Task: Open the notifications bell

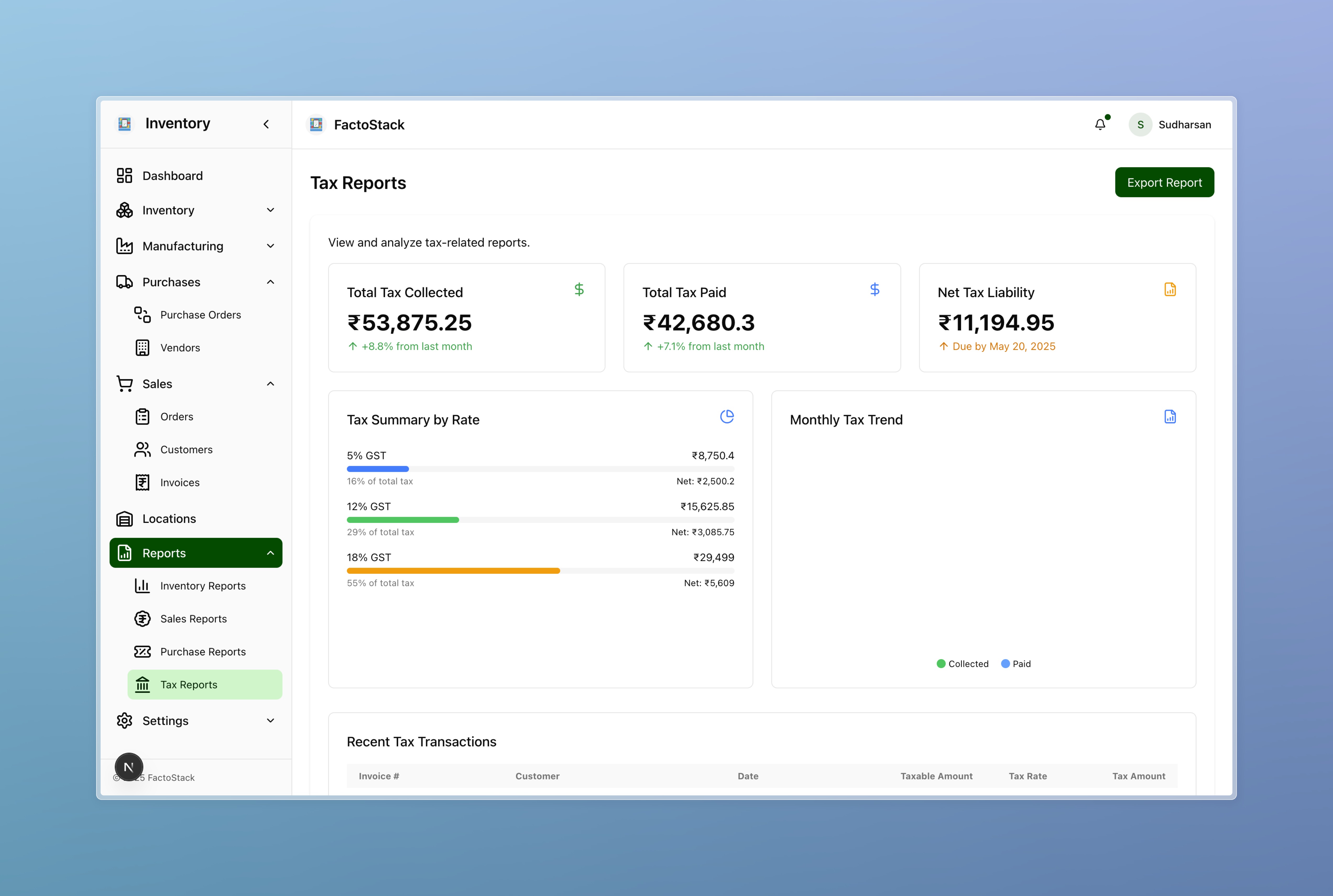Action: [x=1100, y=124]
